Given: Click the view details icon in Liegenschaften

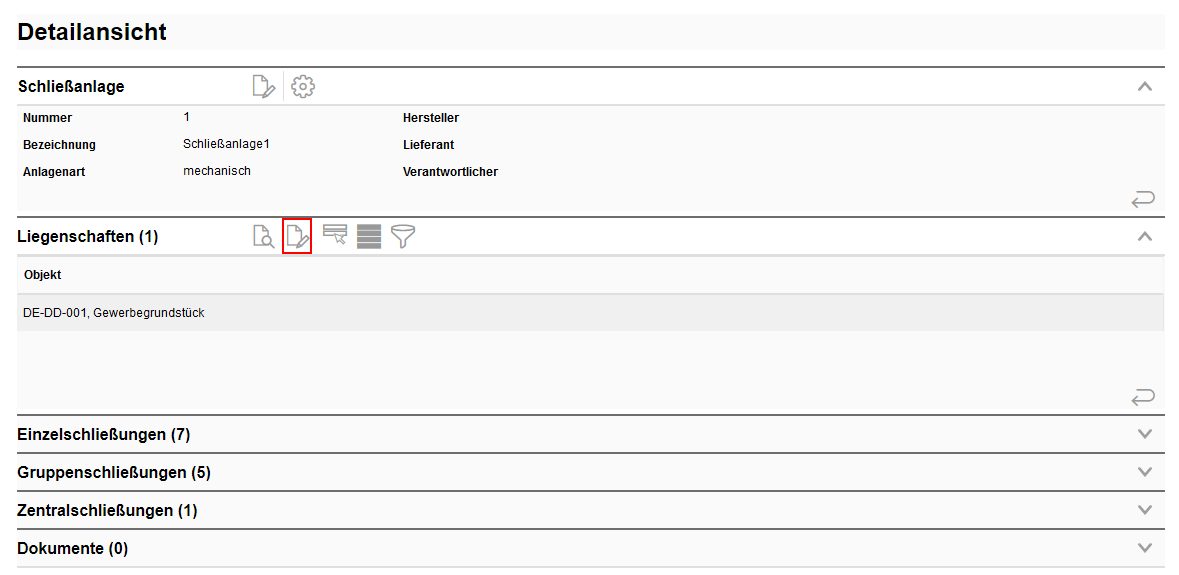Looking at the screenshot, I should 263,237.
